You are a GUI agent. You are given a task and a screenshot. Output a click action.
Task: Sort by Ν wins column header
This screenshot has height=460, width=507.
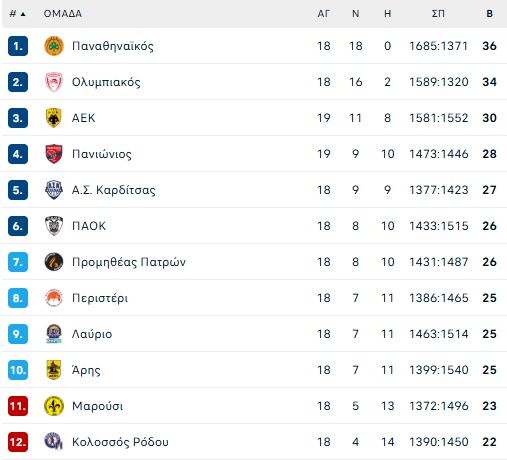click(x=356, y=14)
